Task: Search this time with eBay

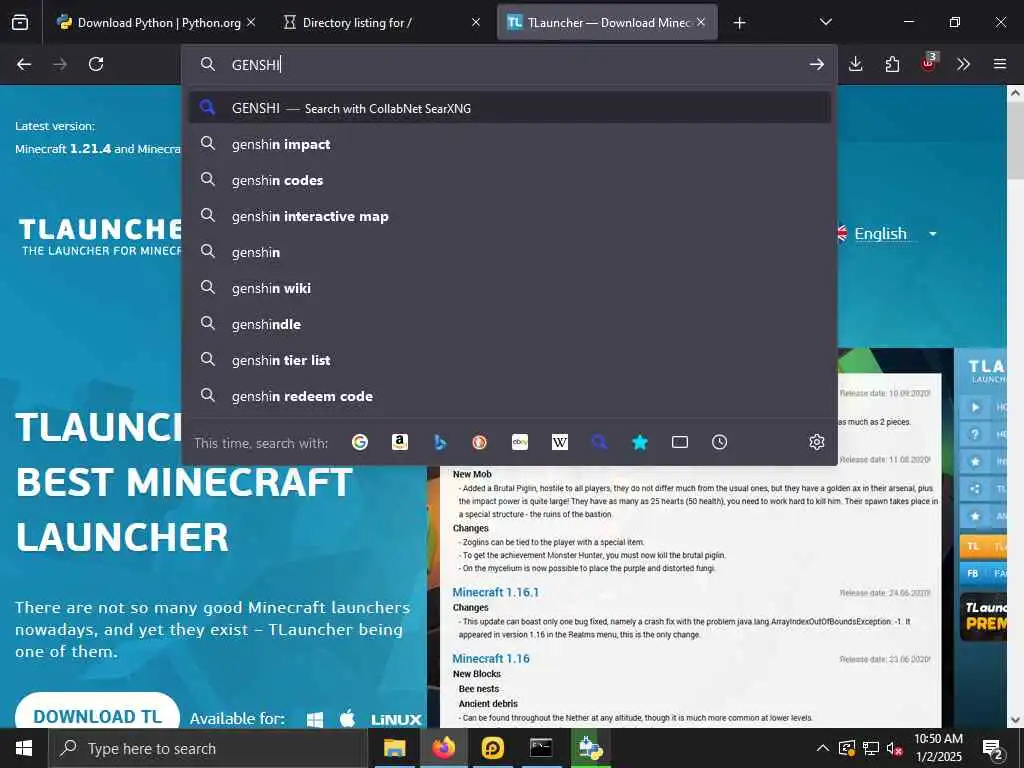Action: pyautogui.click(x=520, y=442)
